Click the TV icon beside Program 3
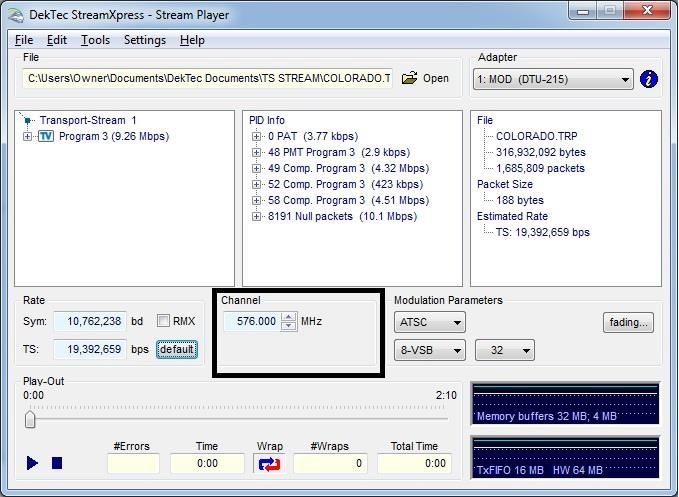 (x=46, y=136)
